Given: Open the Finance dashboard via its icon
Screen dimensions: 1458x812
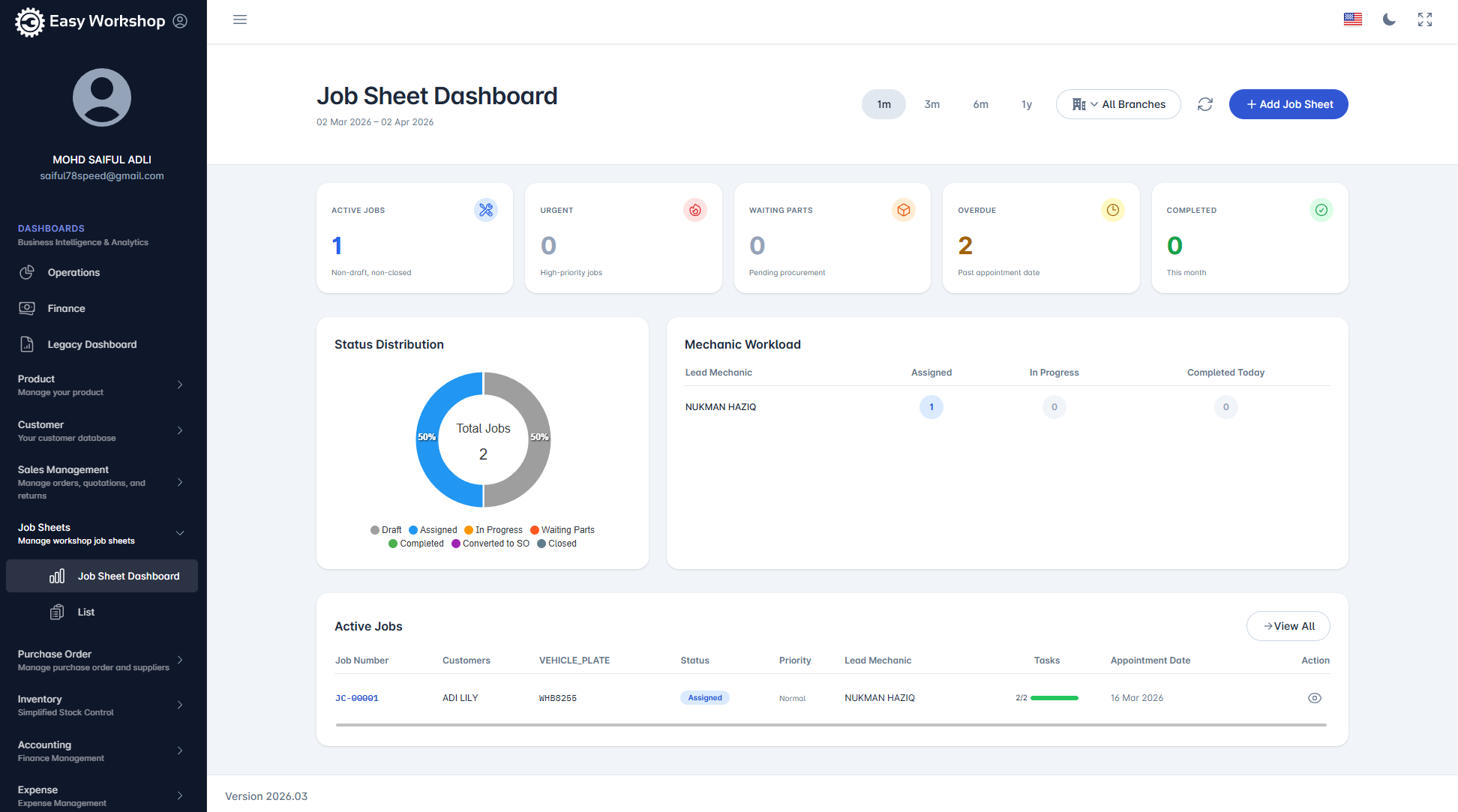Looking at the screenshot, I should tap(27, 308).
